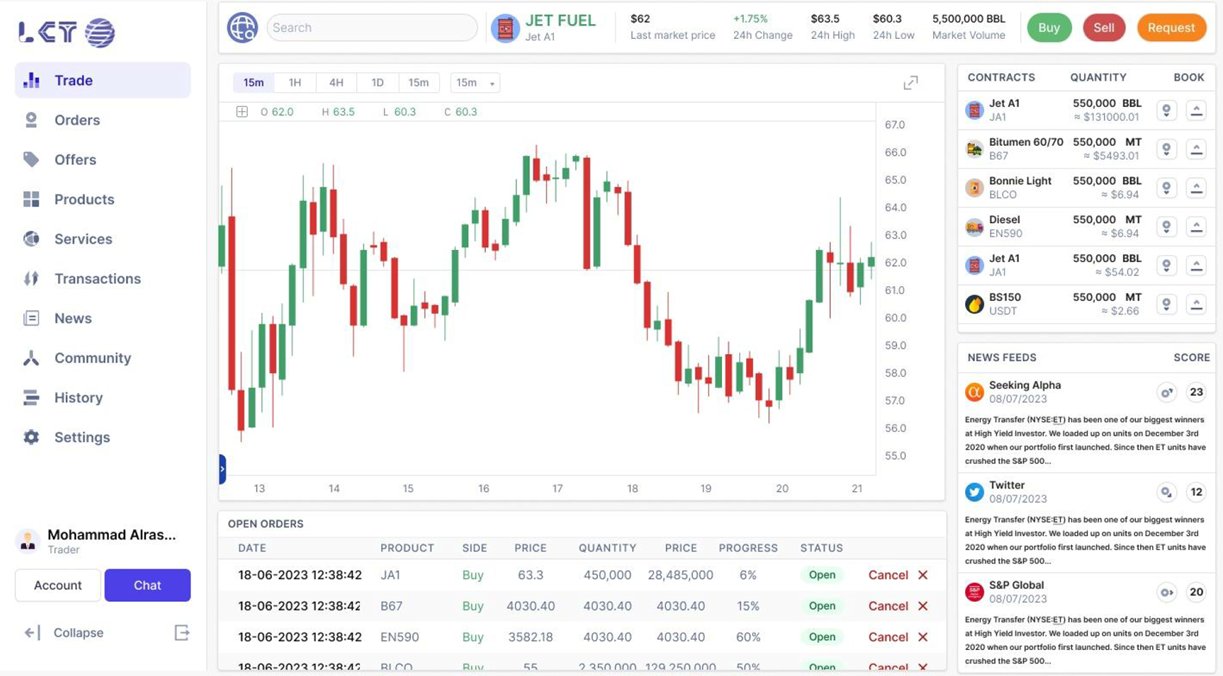Click the X icon on JA1 order
This screenshot has height=676, width=1223.
pyautogui.click(x=923, y=575)
